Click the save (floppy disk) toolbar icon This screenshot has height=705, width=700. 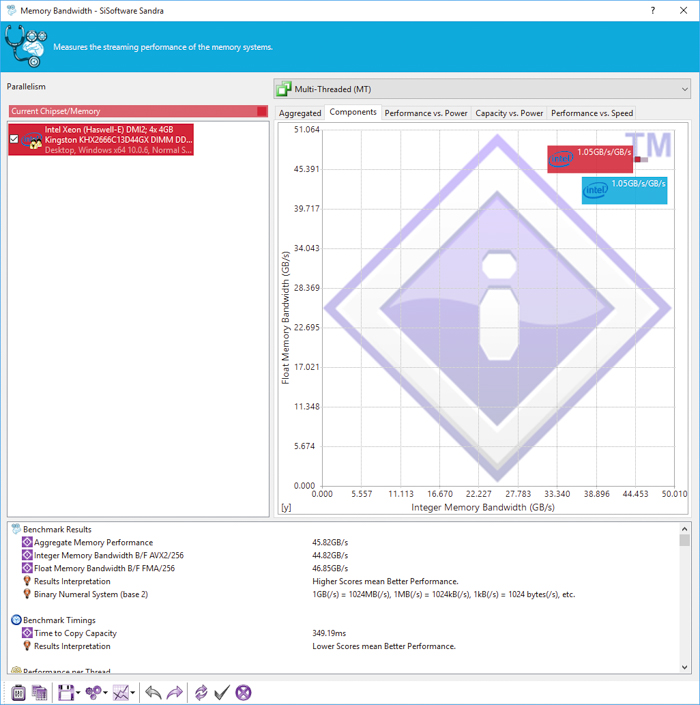point(66,692)
